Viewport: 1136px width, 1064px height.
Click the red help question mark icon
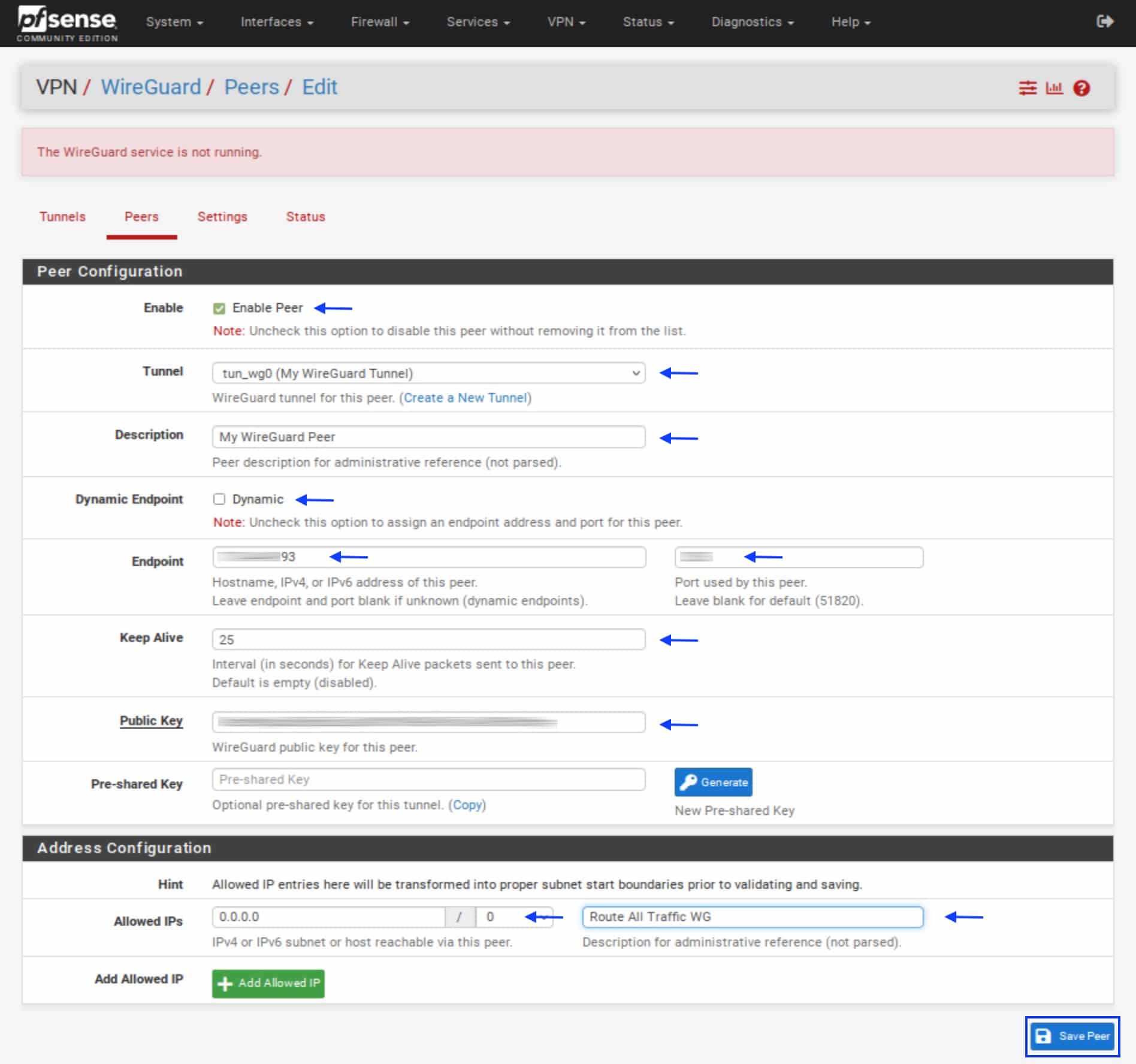point(1081,88)
